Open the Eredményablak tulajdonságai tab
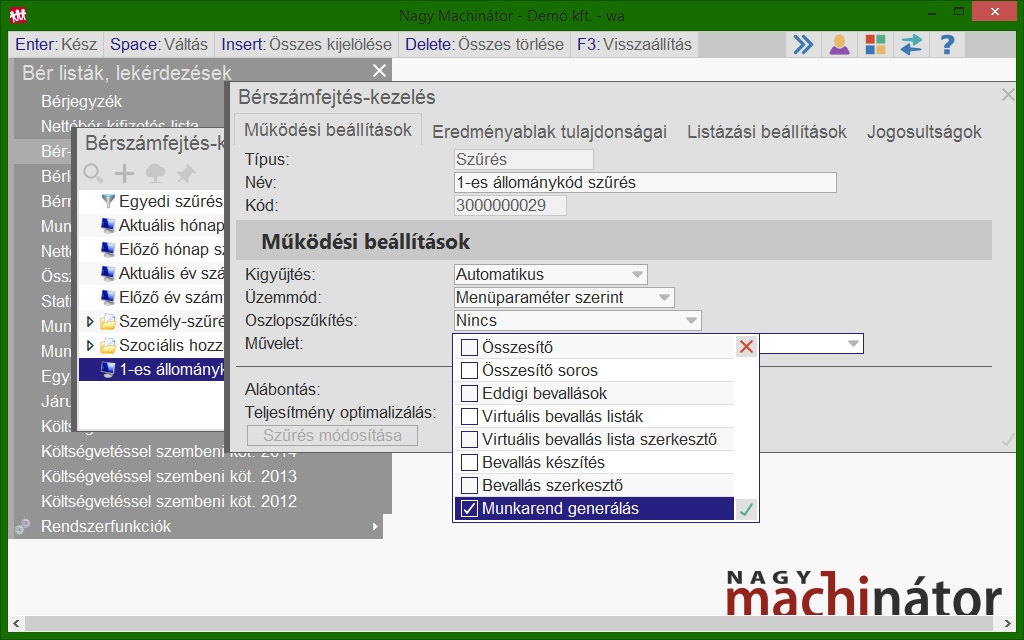Screen dimensions: 1024x640 549,132
